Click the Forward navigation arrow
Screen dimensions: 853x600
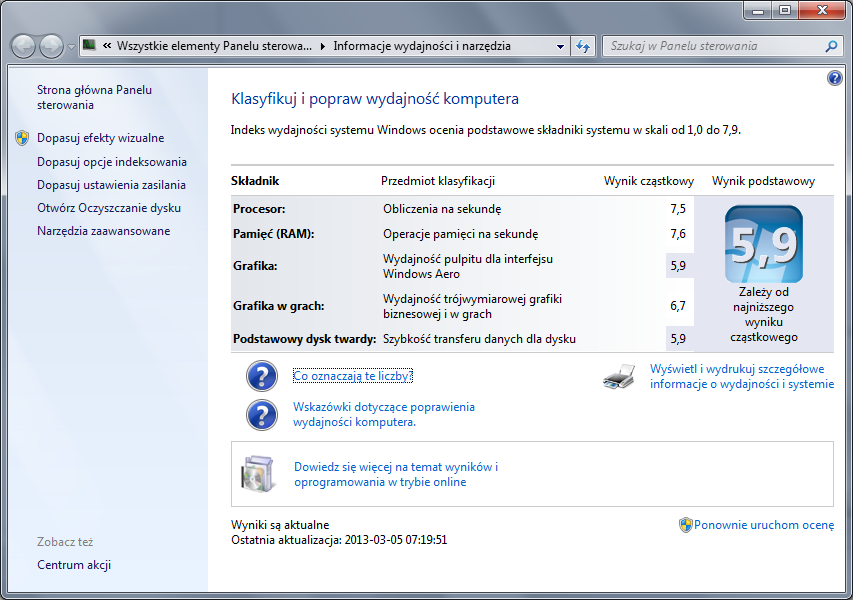52,46
